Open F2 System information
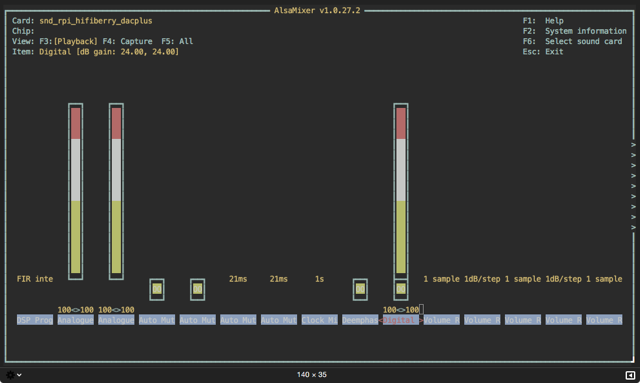 tap(574, 31)
